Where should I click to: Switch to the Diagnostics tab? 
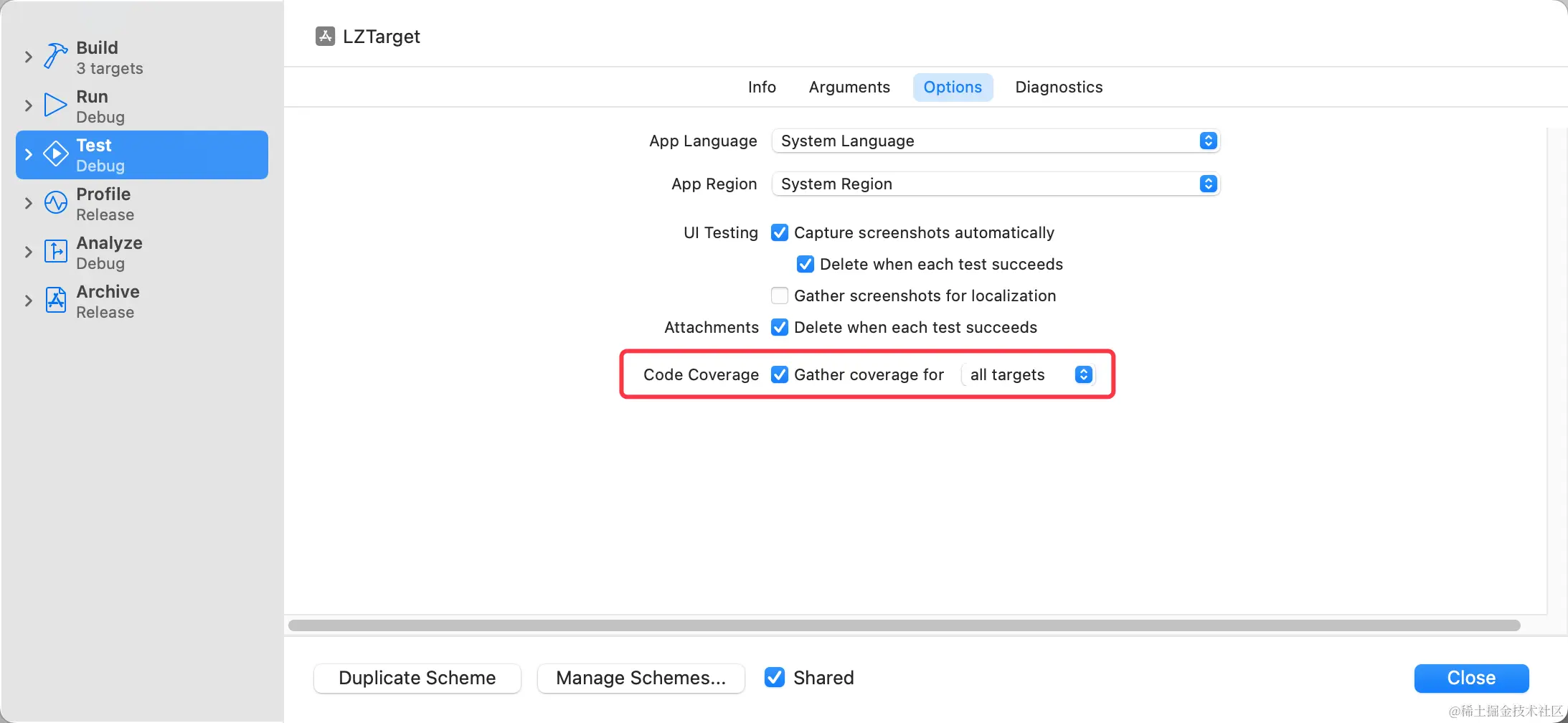[1059, 87]
